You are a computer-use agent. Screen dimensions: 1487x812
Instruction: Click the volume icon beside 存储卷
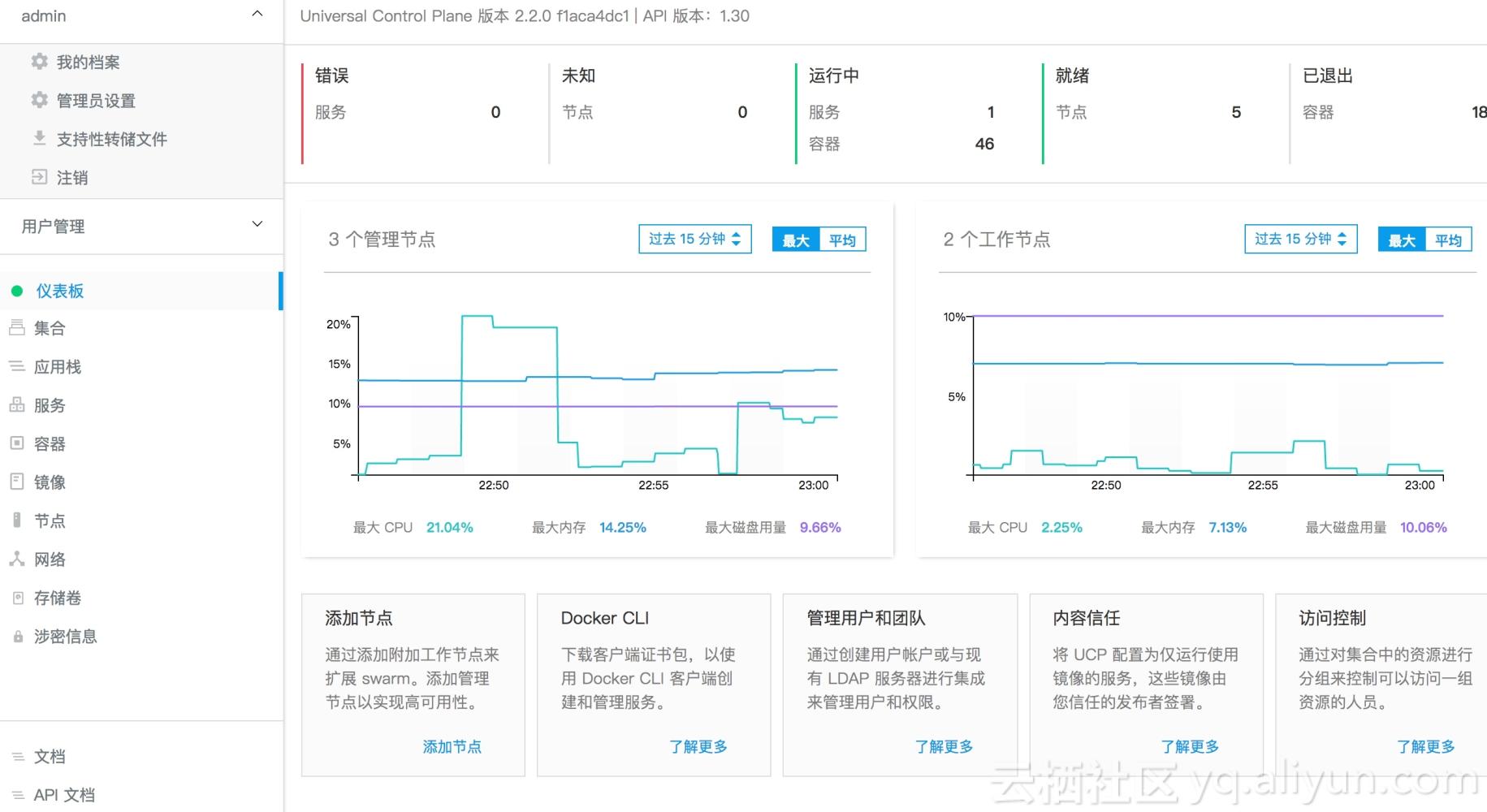(18, 598)
